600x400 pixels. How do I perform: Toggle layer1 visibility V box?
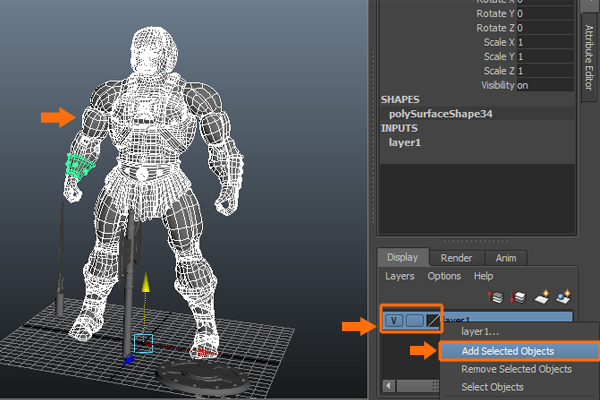click(x=393, y=321)
